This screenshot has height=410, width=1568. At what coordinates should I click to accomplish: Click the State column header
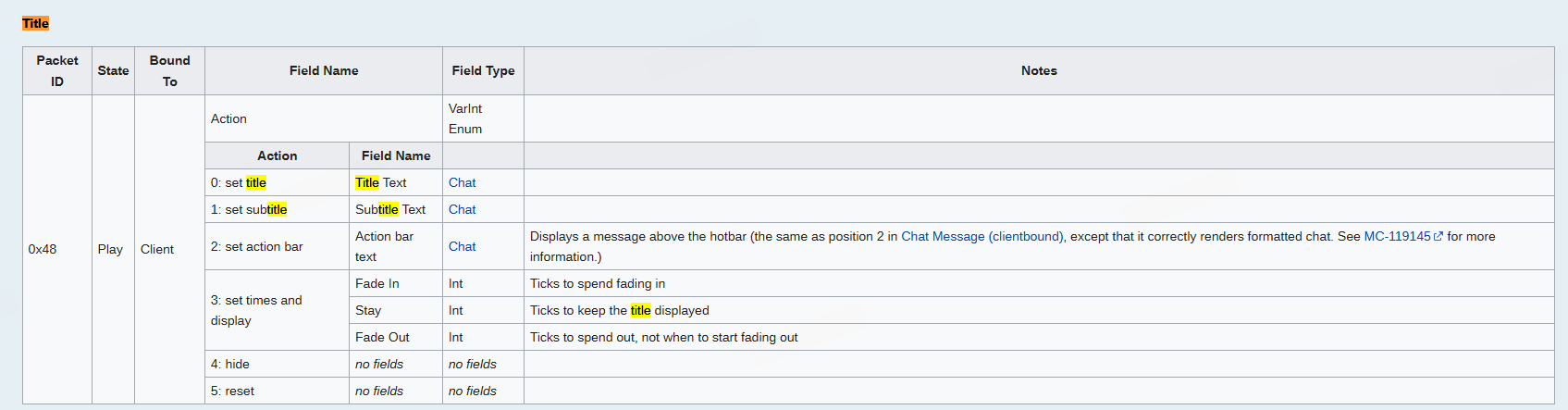pyautogui.click(x=113, y=70)
